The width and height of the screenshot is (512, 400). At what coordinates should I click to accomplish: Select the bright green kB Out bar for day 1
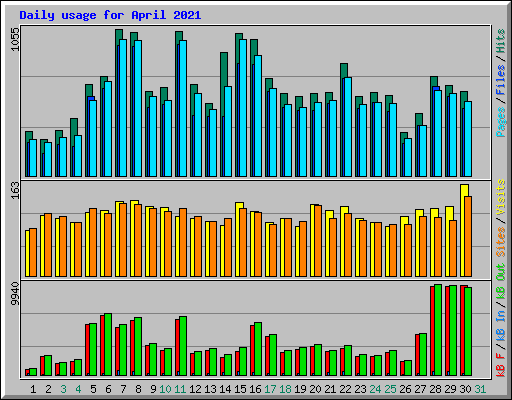[x=33, y=372]
